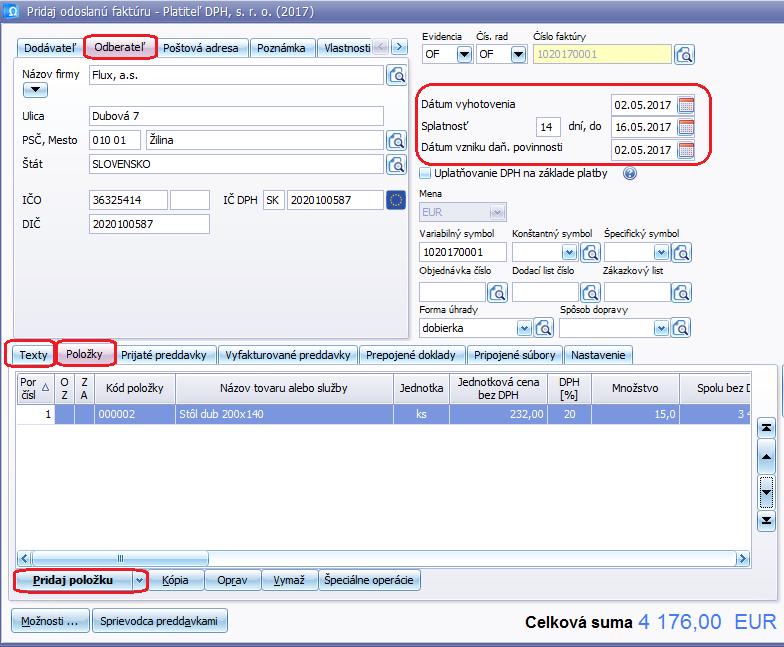Click Kód položky column header

tap(134, 388)
